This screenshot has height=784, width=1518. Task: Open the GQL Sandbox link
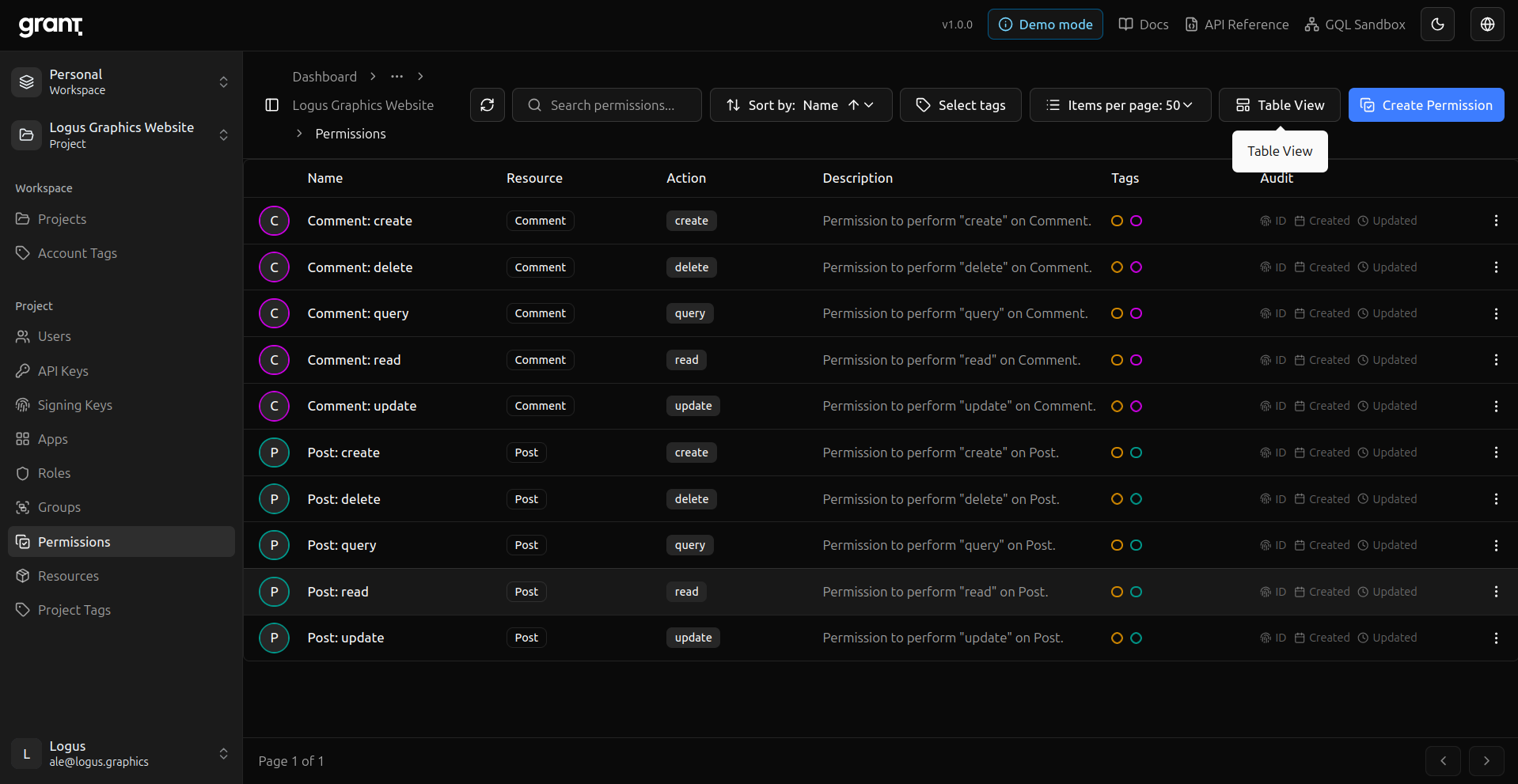pyautogui.click(x=1355, y=25)
